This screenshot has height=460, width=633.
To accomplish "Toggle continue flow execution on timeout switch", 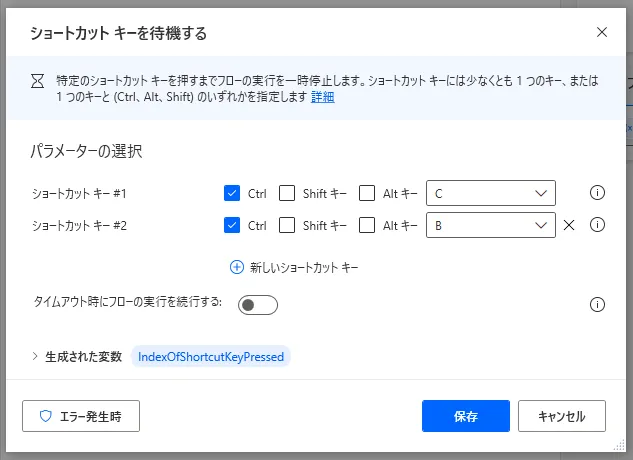I will [258, 305].
